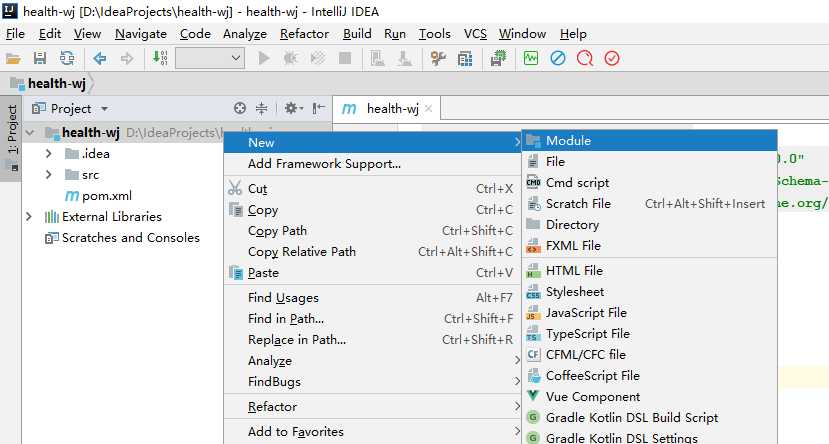Expand the .idea folder node

tap(49, 154)
